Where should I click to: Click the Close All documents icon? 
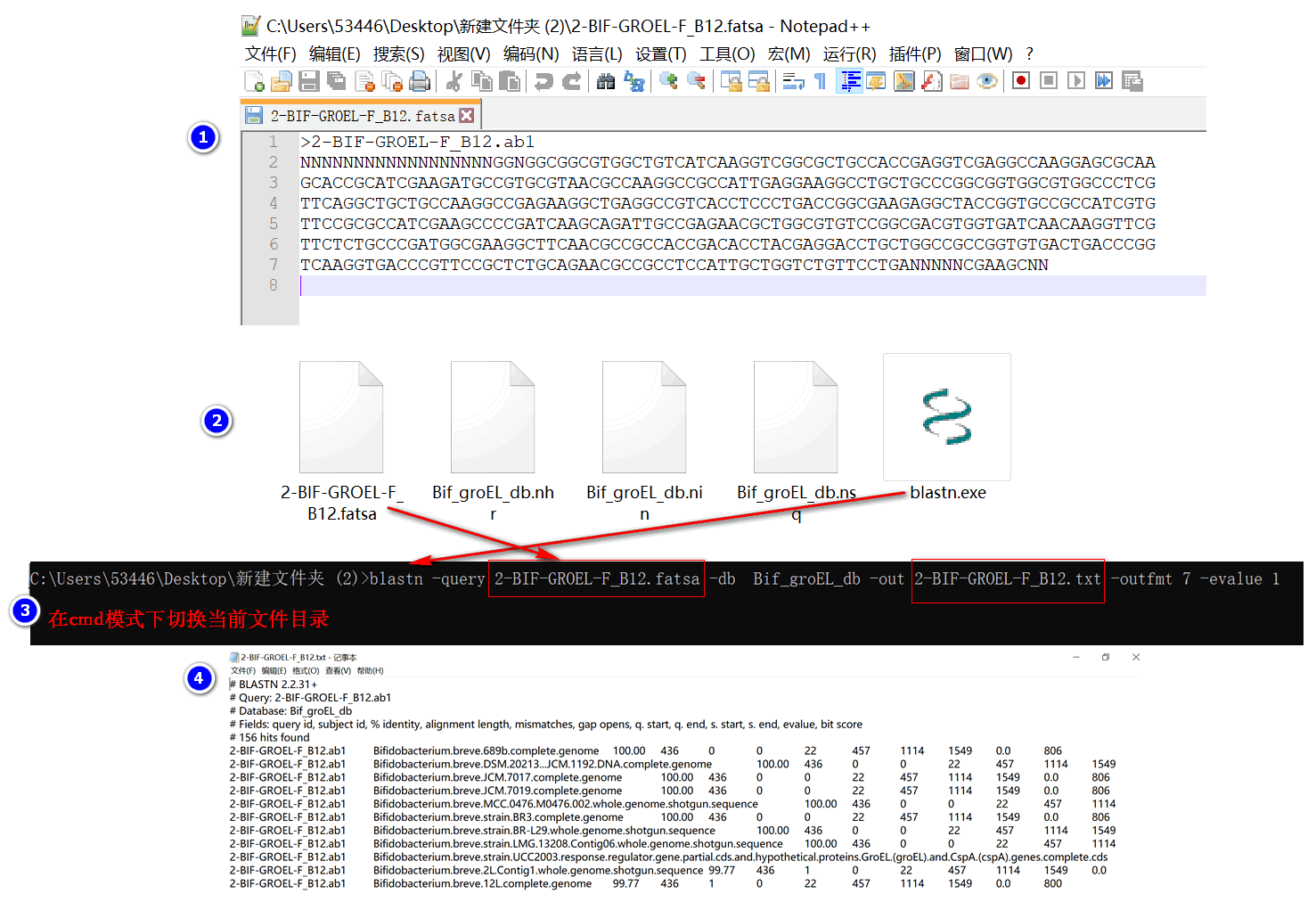click(x=392, y=82)
